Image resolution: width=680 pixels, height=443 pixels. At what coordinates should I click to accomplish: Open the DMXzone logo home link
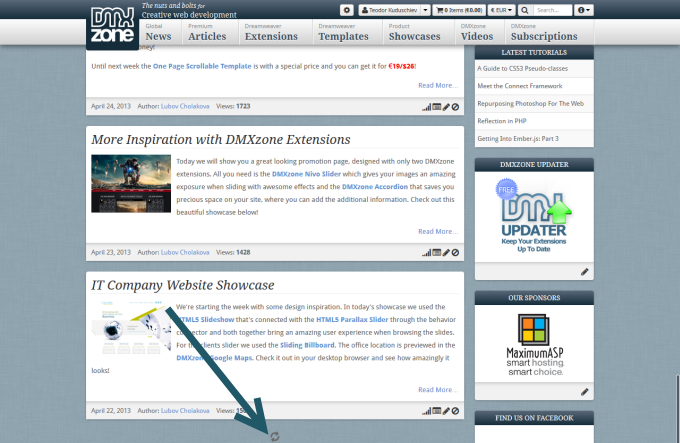(x=112, y=25)
